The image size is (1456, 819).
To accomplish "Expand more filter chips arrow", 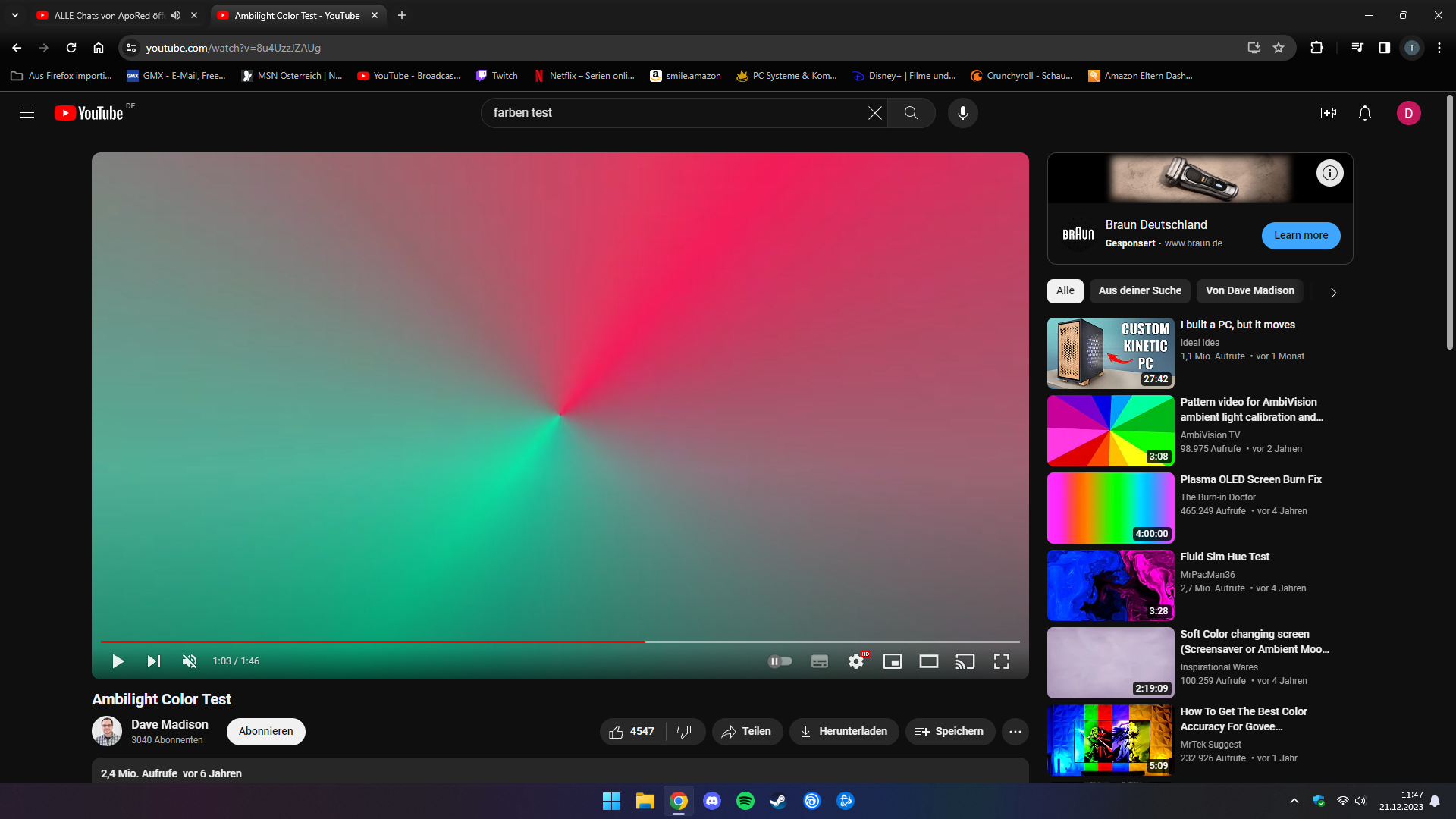I will point(1333,292).
